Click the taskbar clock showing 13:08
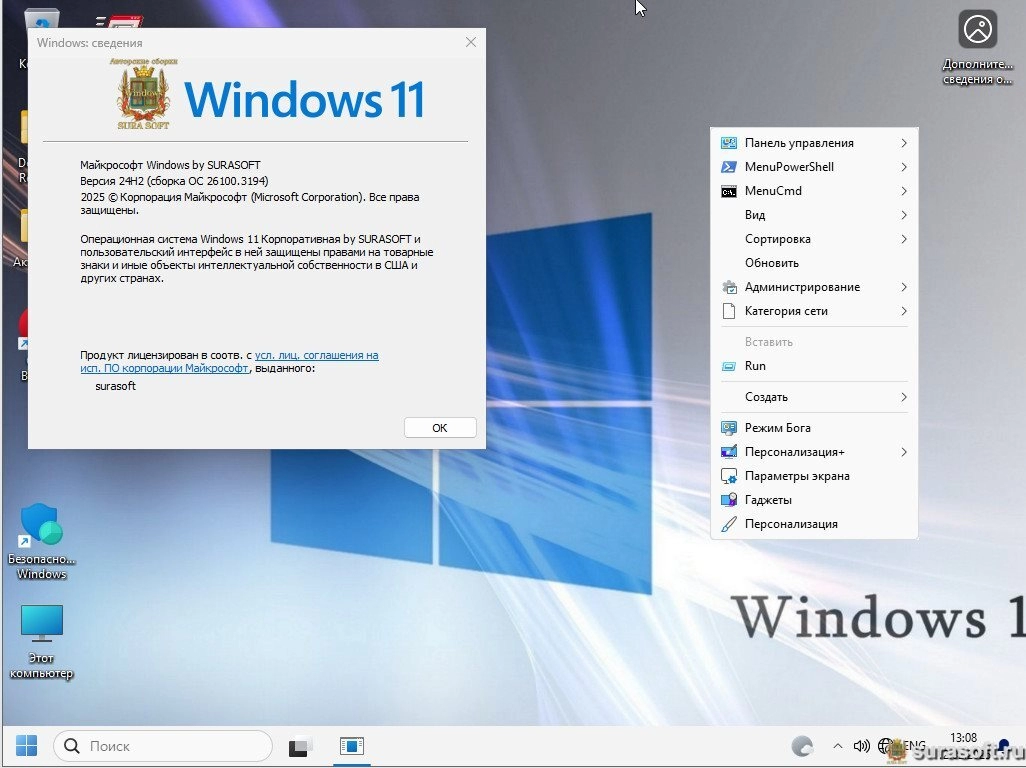The height and width of the screenshot is (768, 1026). coord(963,738)
